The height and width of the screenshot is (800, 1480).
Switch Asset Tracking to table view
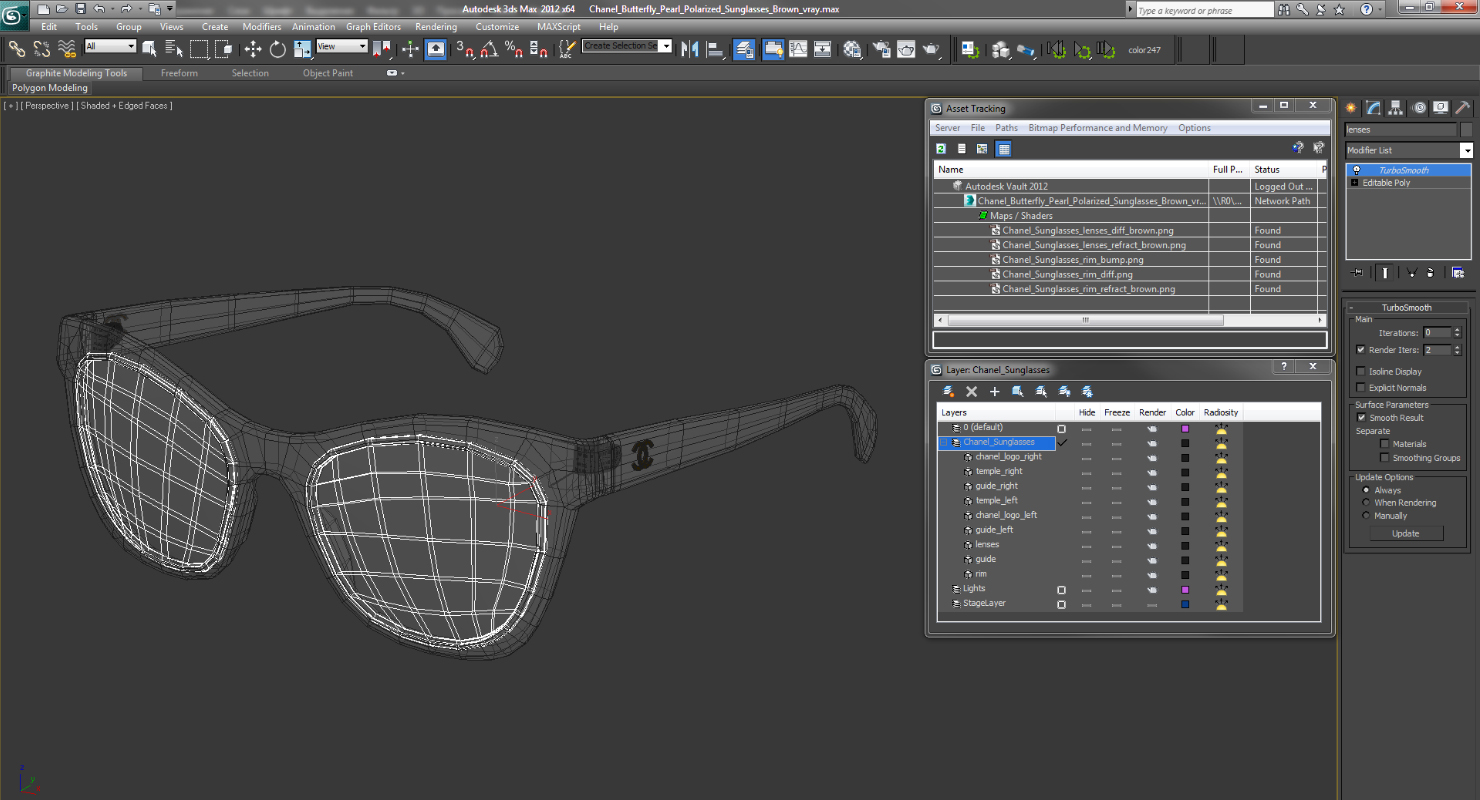(x=1003, y=148)
